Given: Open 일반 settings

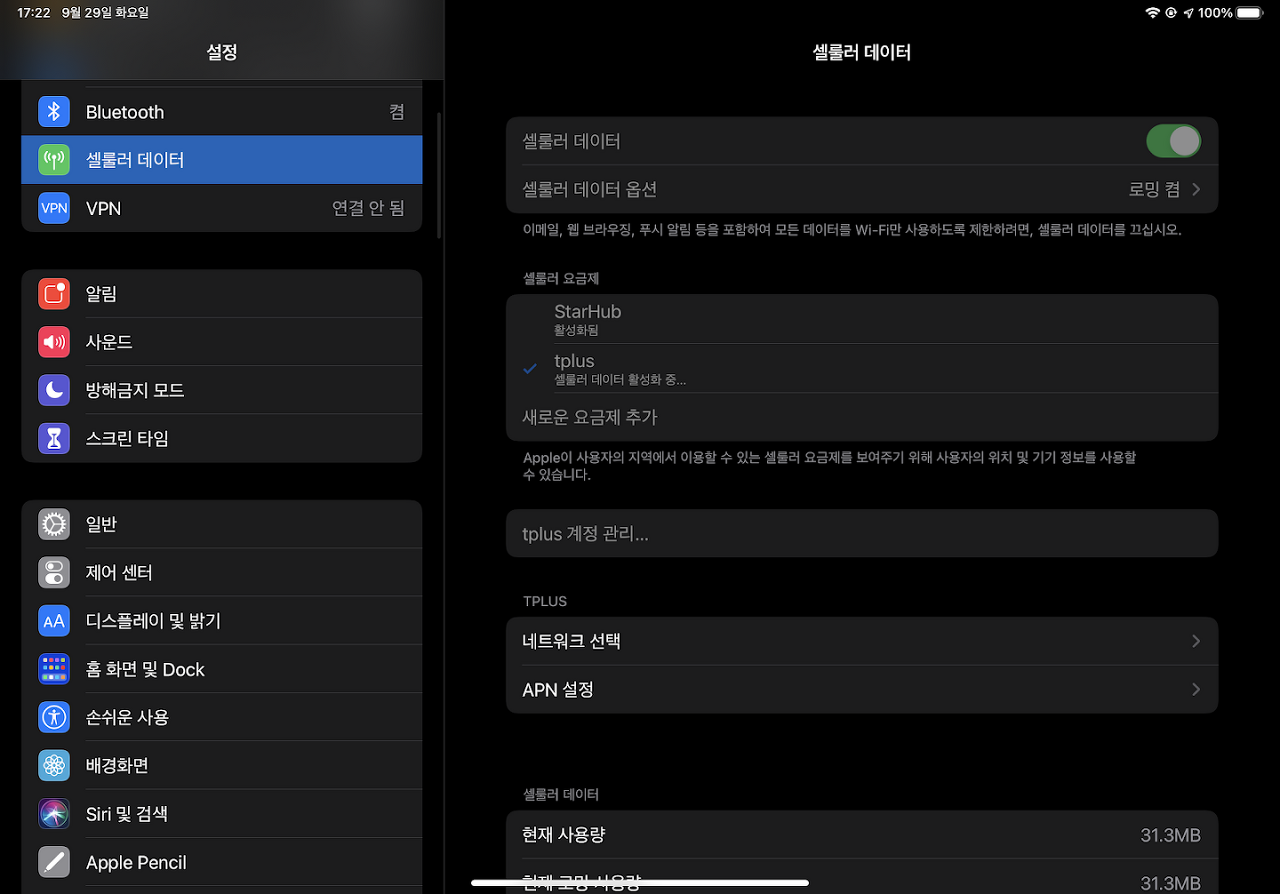Looking at the screenshot, I should (222, 524).
